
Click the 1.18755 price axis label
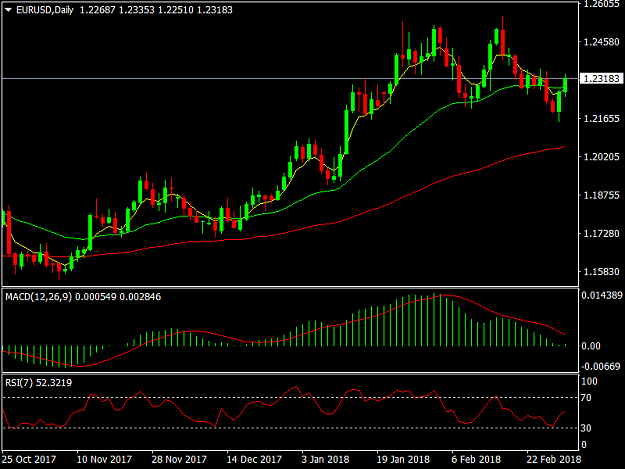pos(601,195)
